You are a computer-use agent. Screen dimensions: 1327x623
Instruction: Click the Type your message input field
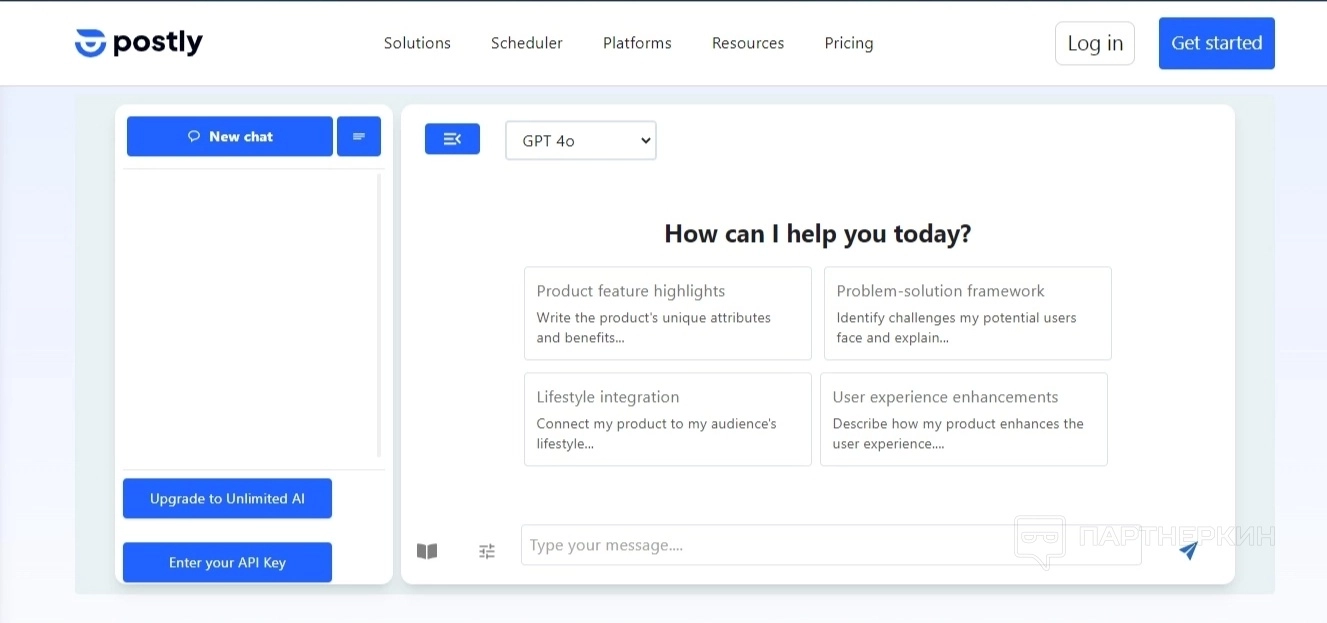coord(830,545)
